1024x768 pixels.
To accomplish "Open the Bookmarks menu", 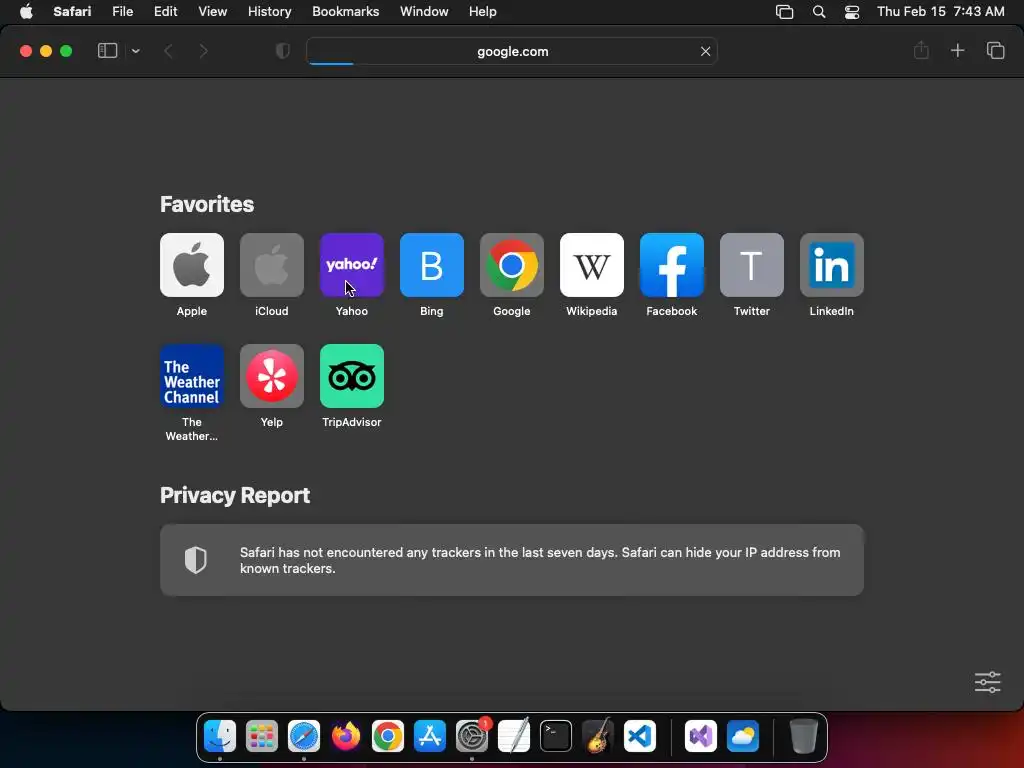I will 345,12.
